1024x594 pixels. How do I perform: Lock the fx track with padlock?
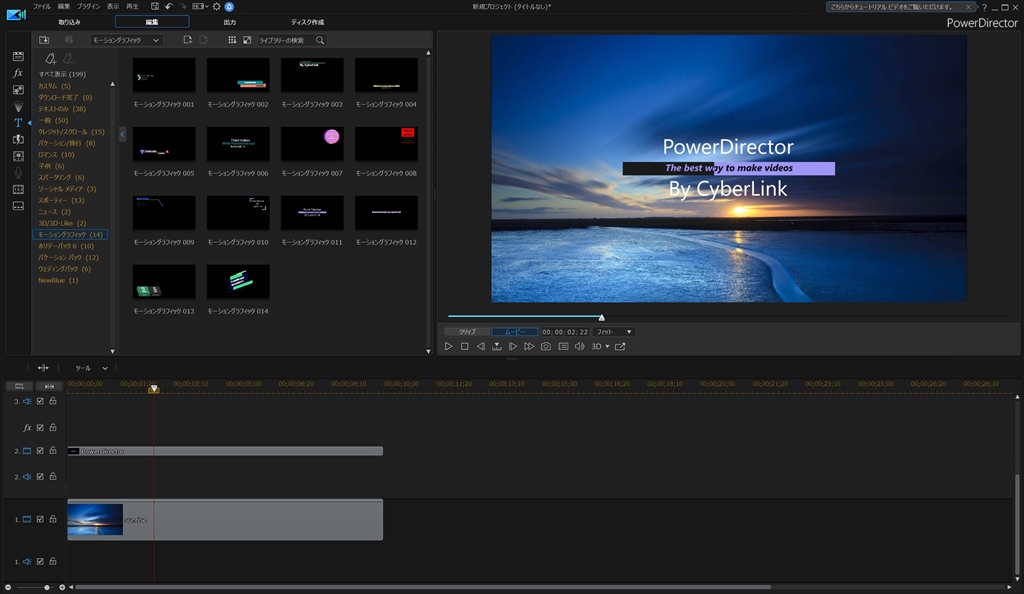(x=53, y=428)
